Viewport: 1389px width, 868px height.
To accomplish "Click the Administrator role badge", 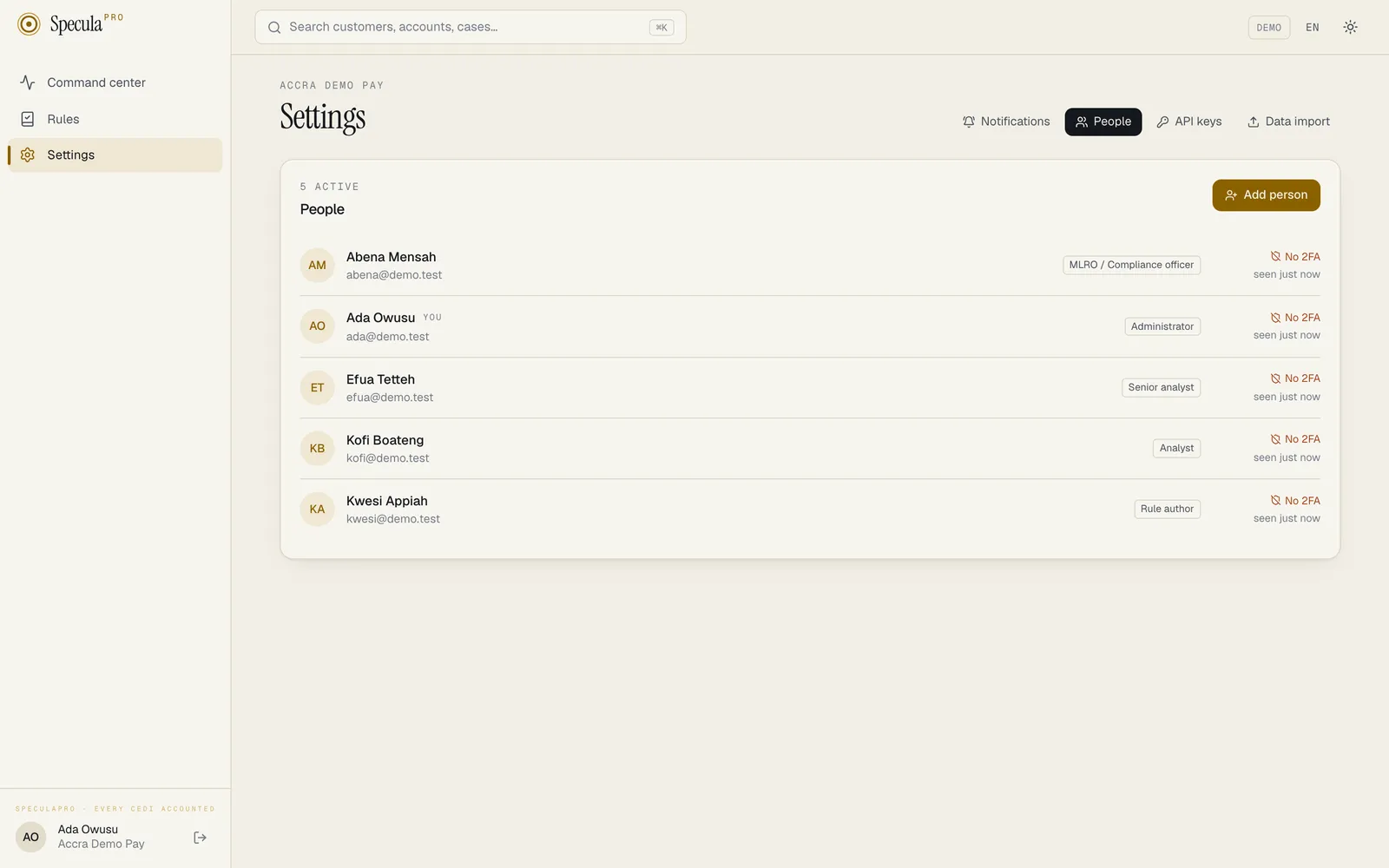I will [1162, 326].
